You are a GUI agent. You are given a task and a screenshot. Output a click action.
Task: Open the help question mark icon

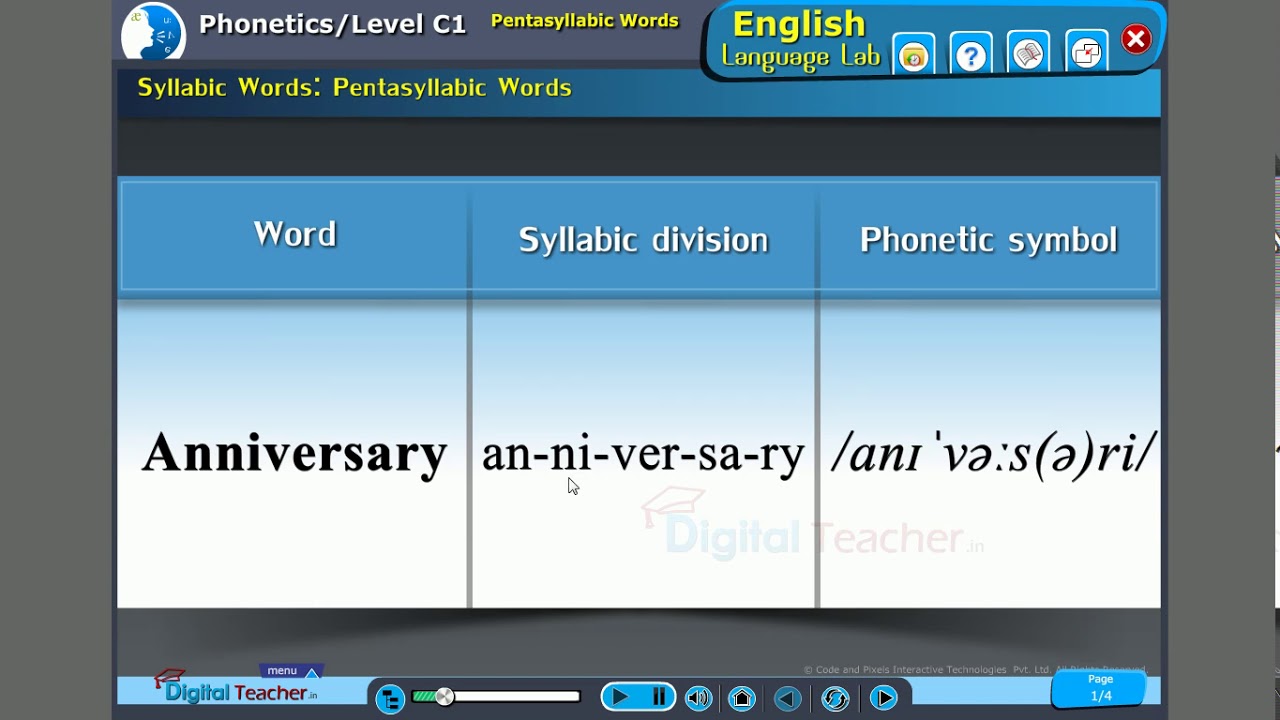pyautogui.click(x=971, y=55)
